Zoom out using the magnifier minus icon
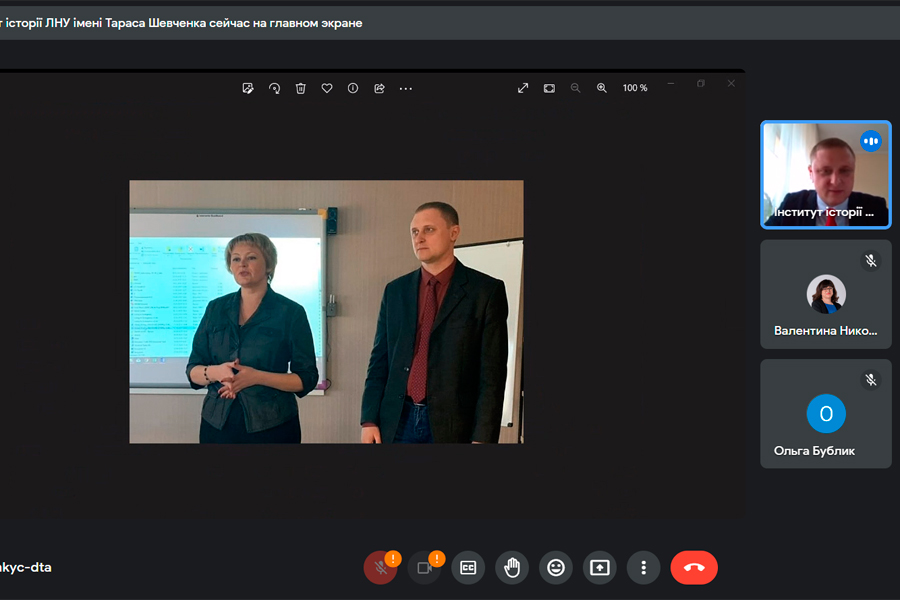 pos(575,88)
